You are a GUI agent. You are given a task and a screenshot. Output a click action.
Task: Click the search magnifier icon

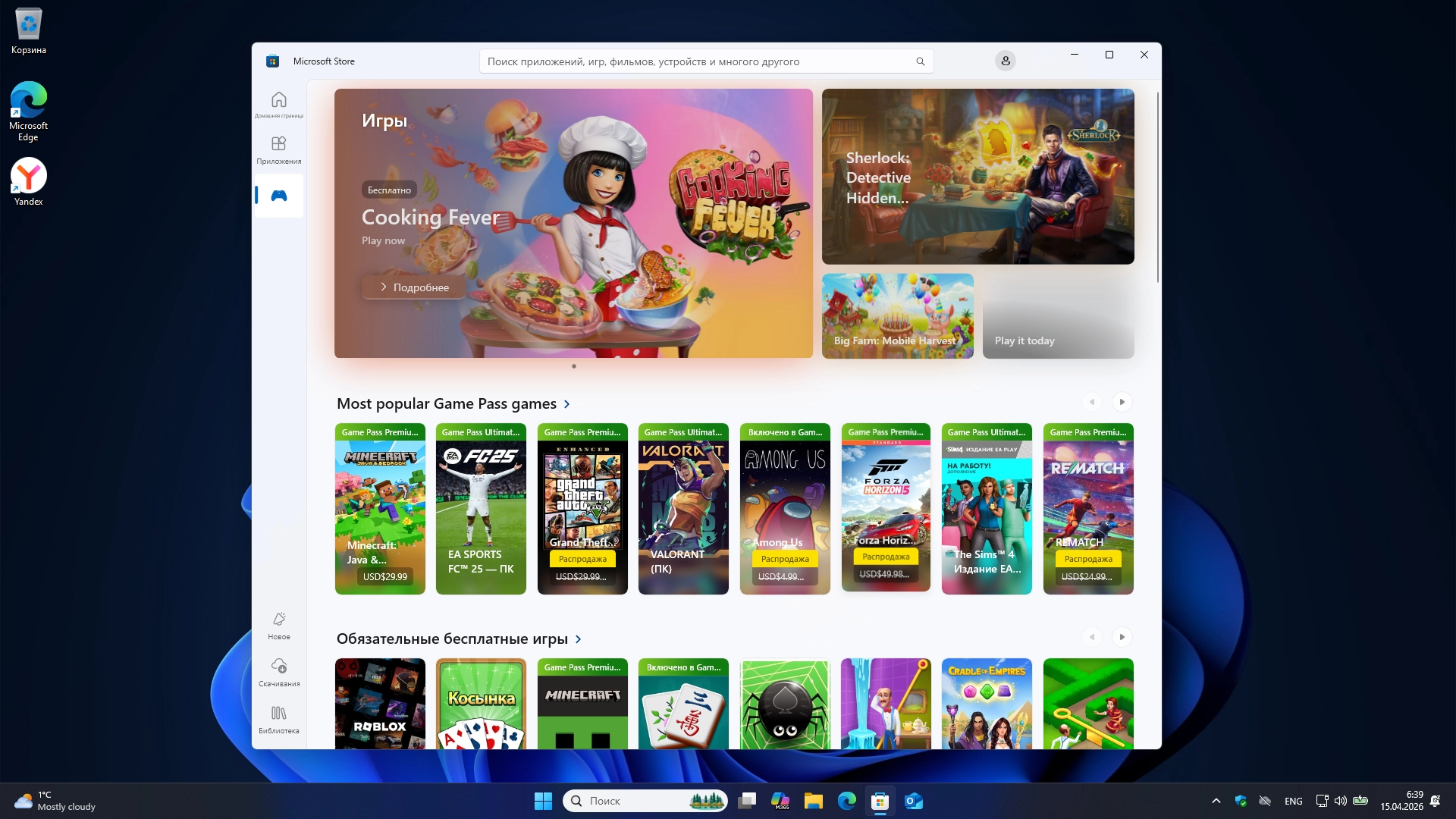coord(920,61)
